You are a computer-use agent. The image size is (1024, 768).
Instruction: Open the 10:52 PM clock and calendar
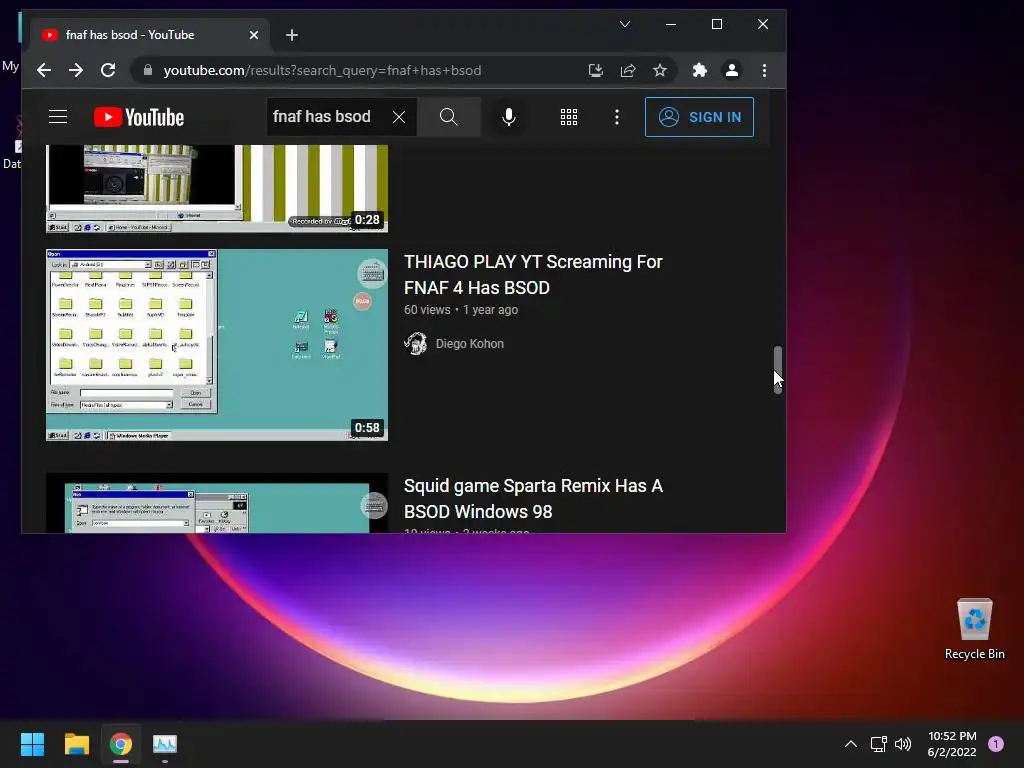952,744
